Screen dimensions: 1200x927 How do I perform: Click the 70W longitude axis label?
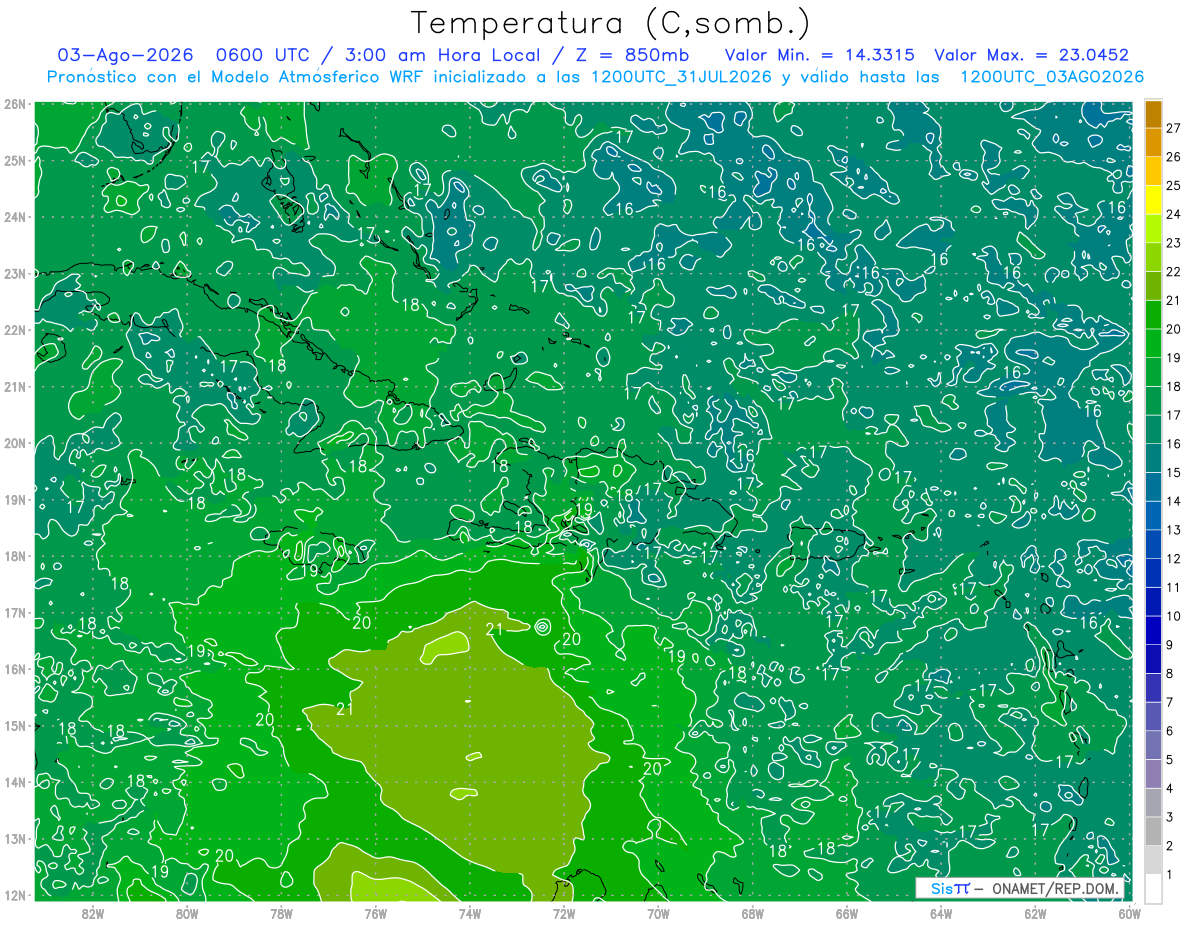point(658,913)
